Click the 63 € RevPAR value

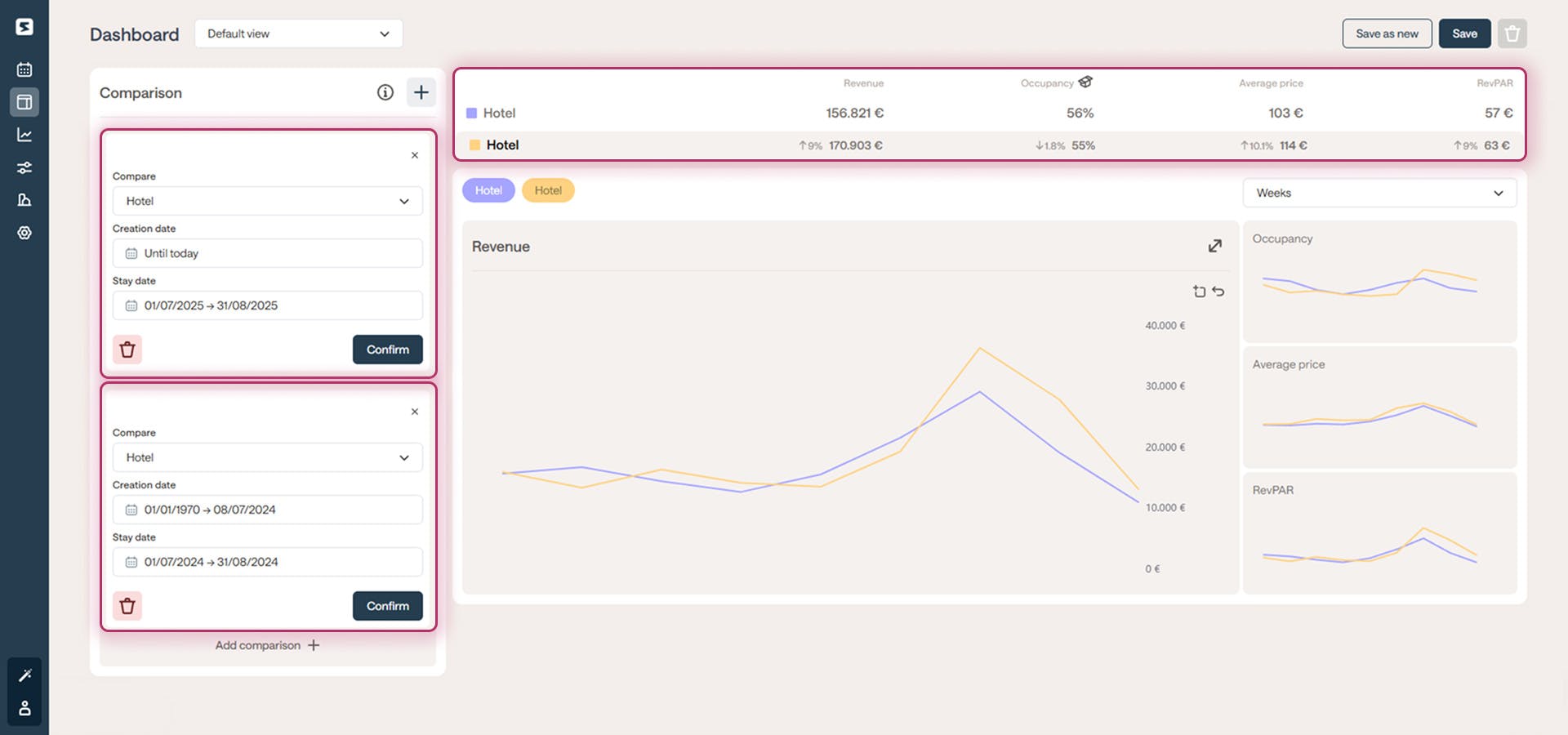point(1497,145)
